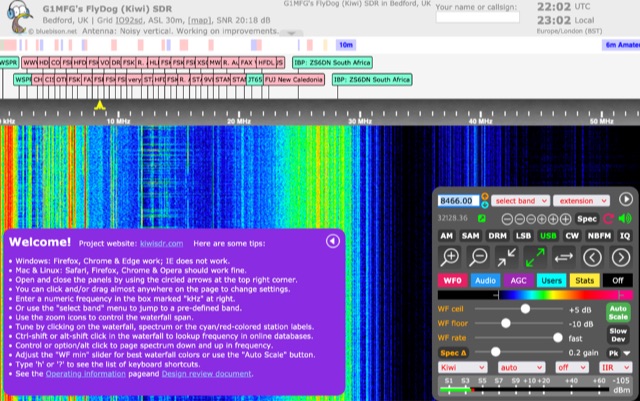Click the WF floor slider handle
The height and width of the screenshot is (401, 640).
click(x=506, y=323)
